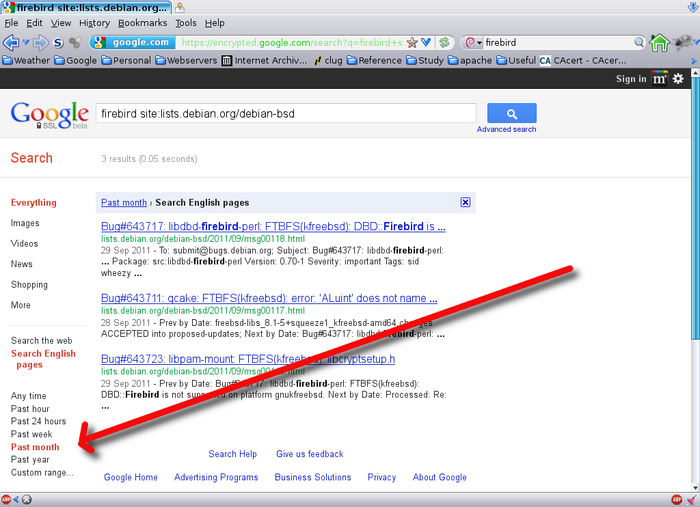Open the Weather bookmarks folder
The image size is (700, 507).
26,60
